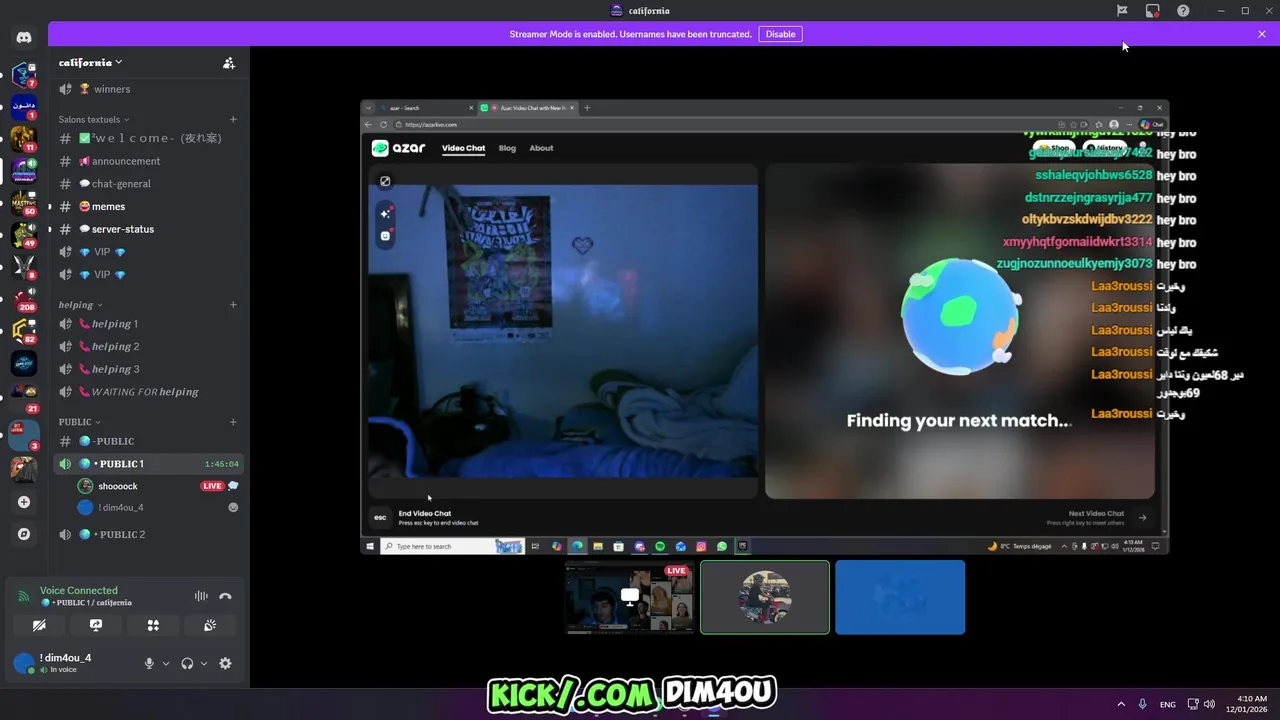Expand the california server dropdown menu
Screen dimensions: 1280x720
(90, 62)
